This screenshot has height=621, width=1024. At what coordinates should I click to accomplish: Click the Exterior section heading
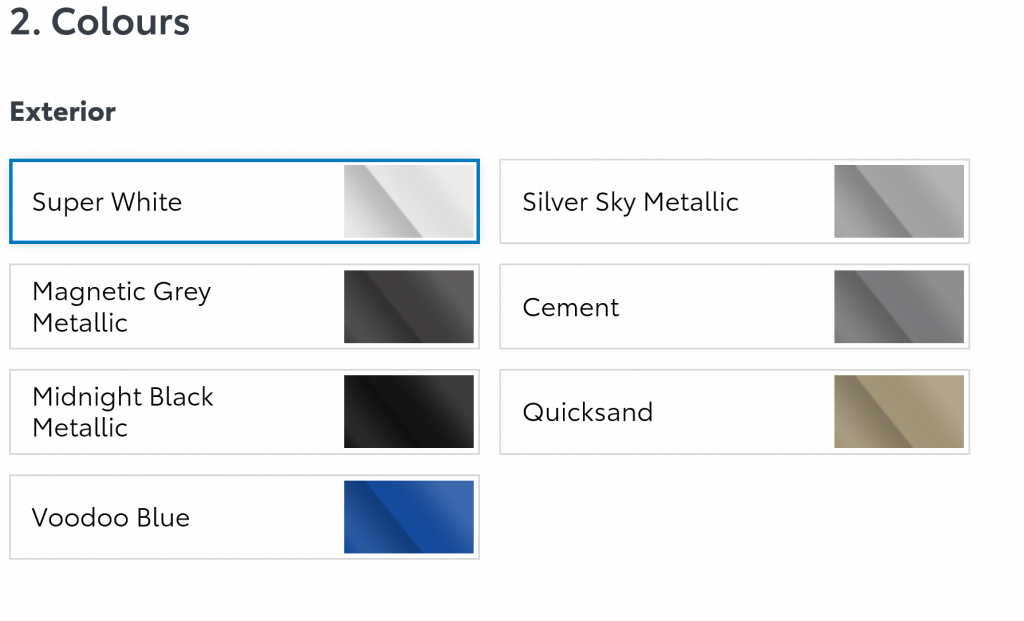[x=63, y=112]
